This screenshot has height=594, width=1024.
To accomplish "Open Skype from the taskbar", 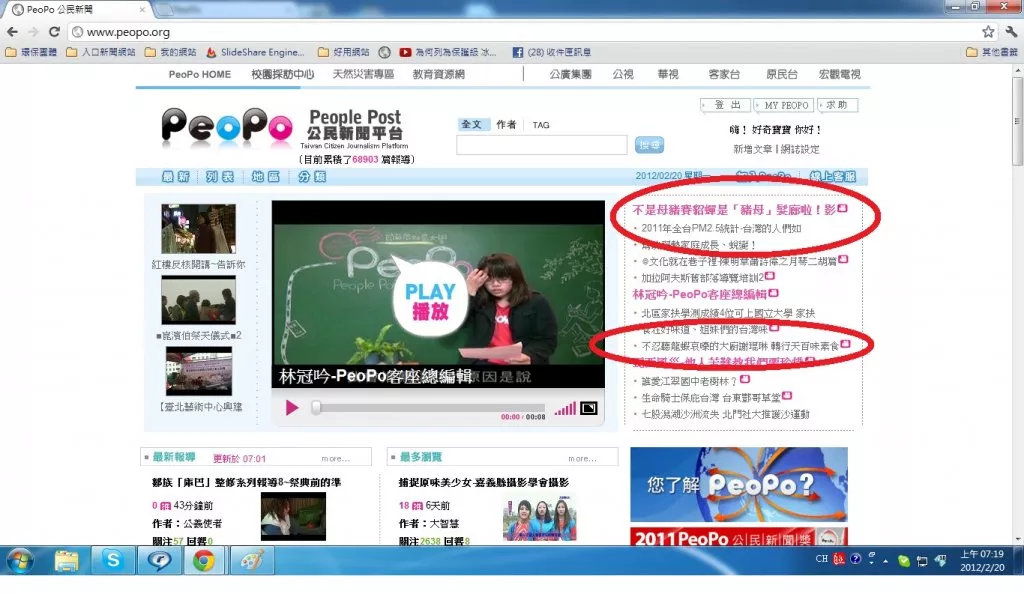I will coord(113,560).
